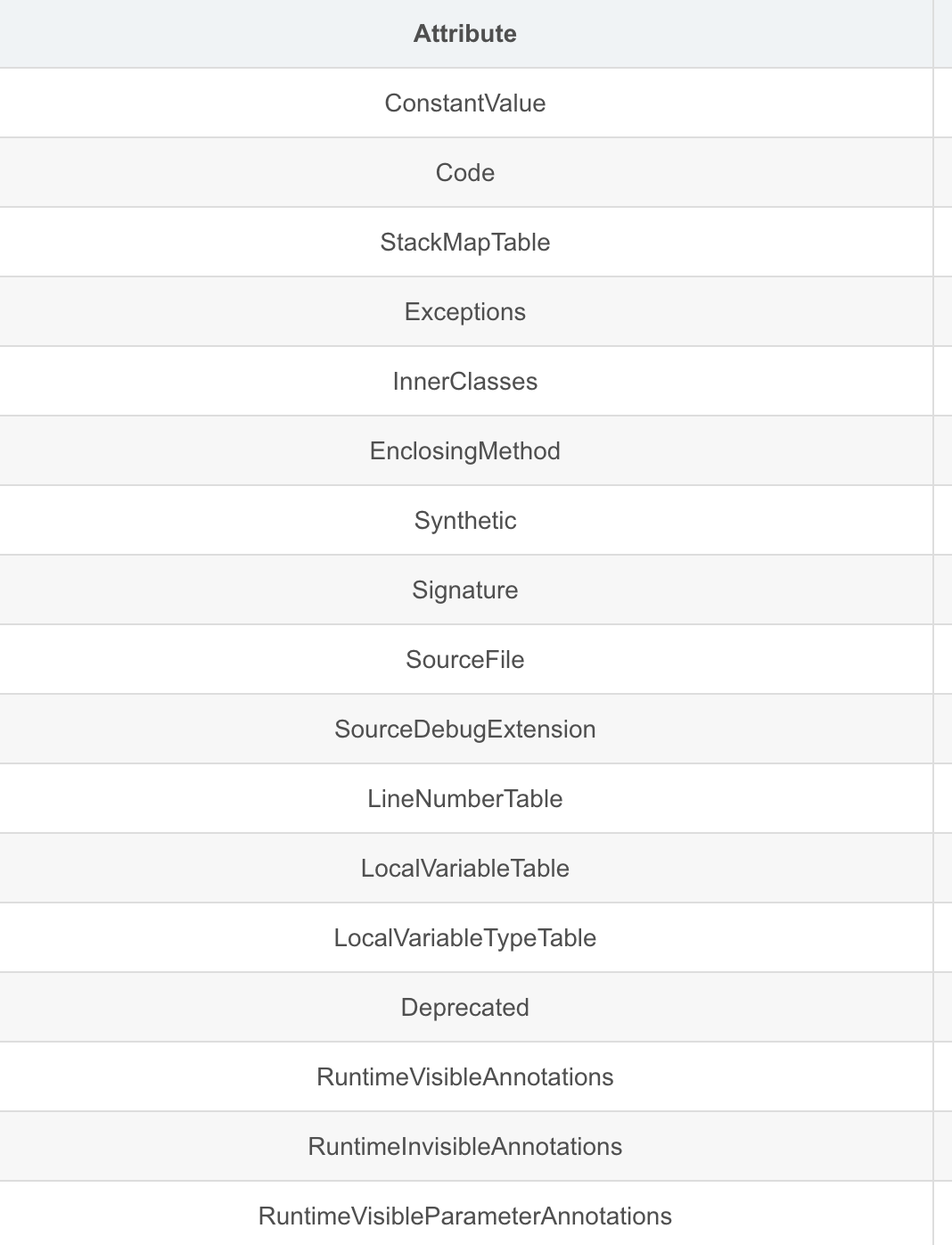Click the Deprecated attribute cell
Viewport: 952px width, 1245px height.
[464, 1008]
